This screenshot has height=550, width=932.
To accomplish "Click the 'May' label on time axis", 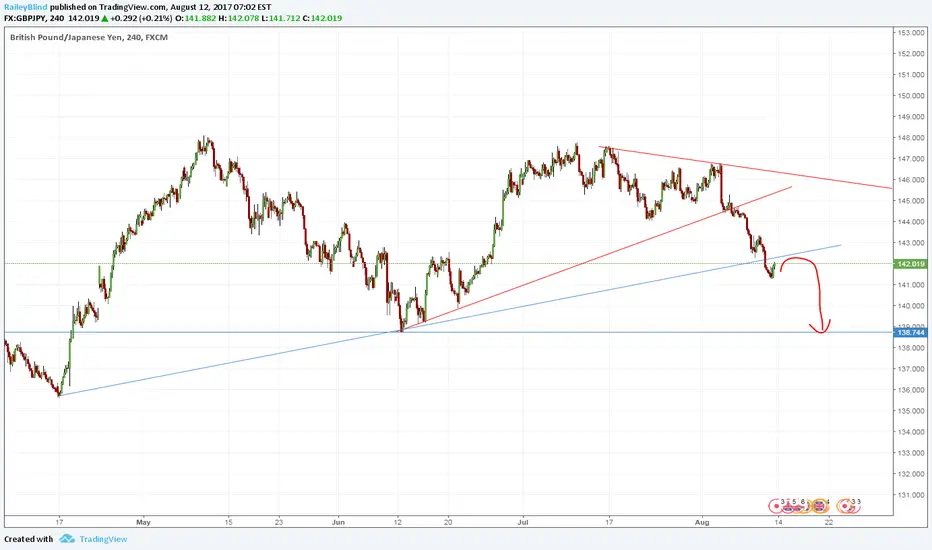I will tap(143, 522).
